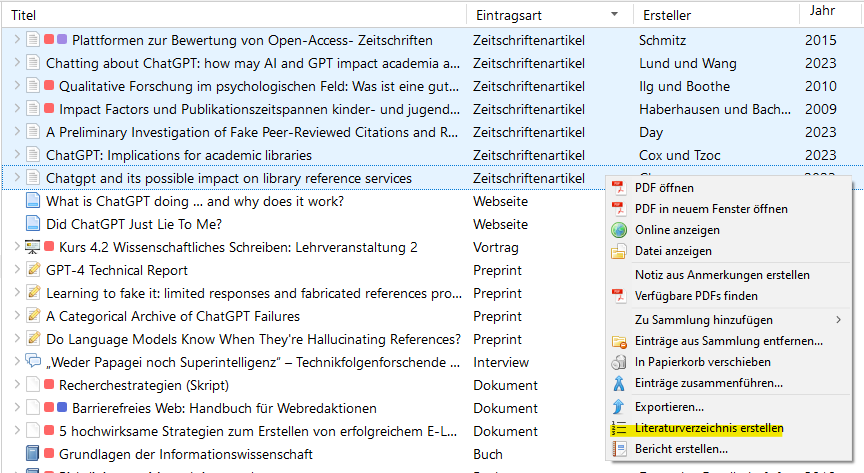The height and width of the screenshot is (473, 864).
Task: Click the 'Vortrag' item type cell
Action: coord(496,248)
